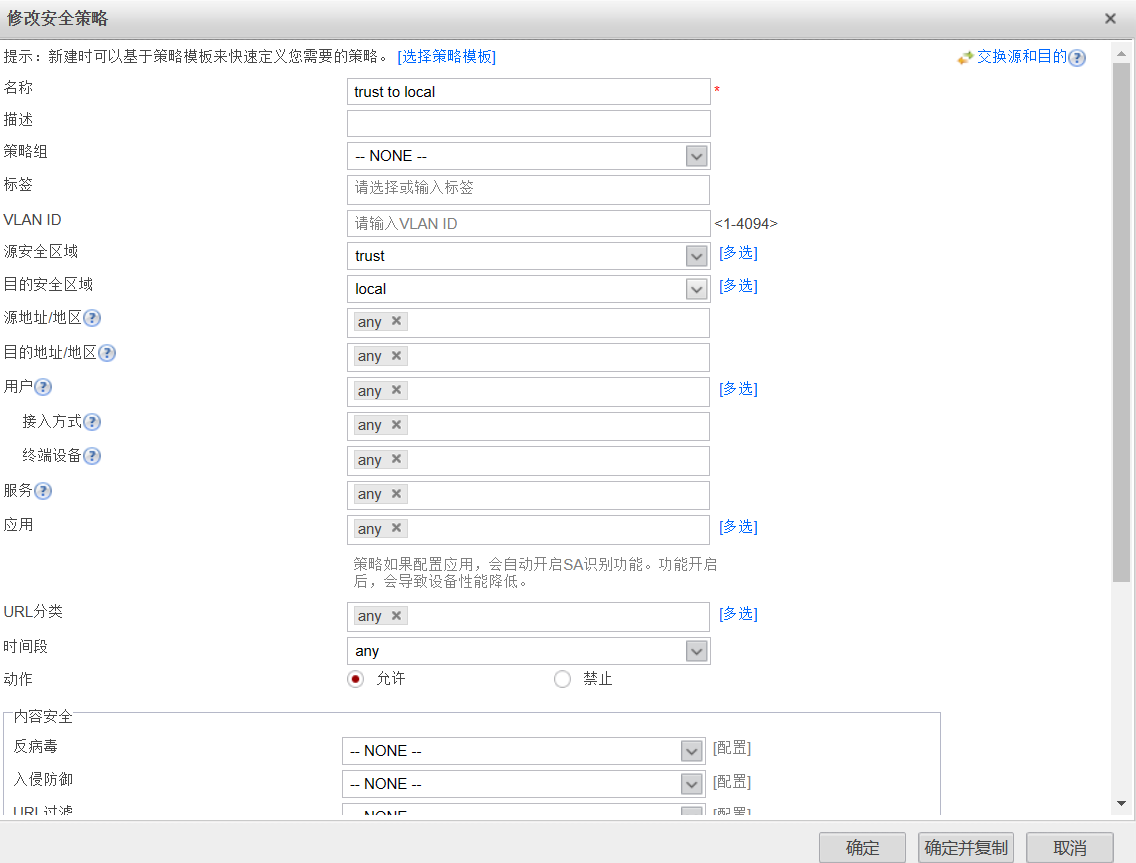1136x863 pixels.
Task: Expand the 时间段 dropdown
Action: [x=696, y=651]
